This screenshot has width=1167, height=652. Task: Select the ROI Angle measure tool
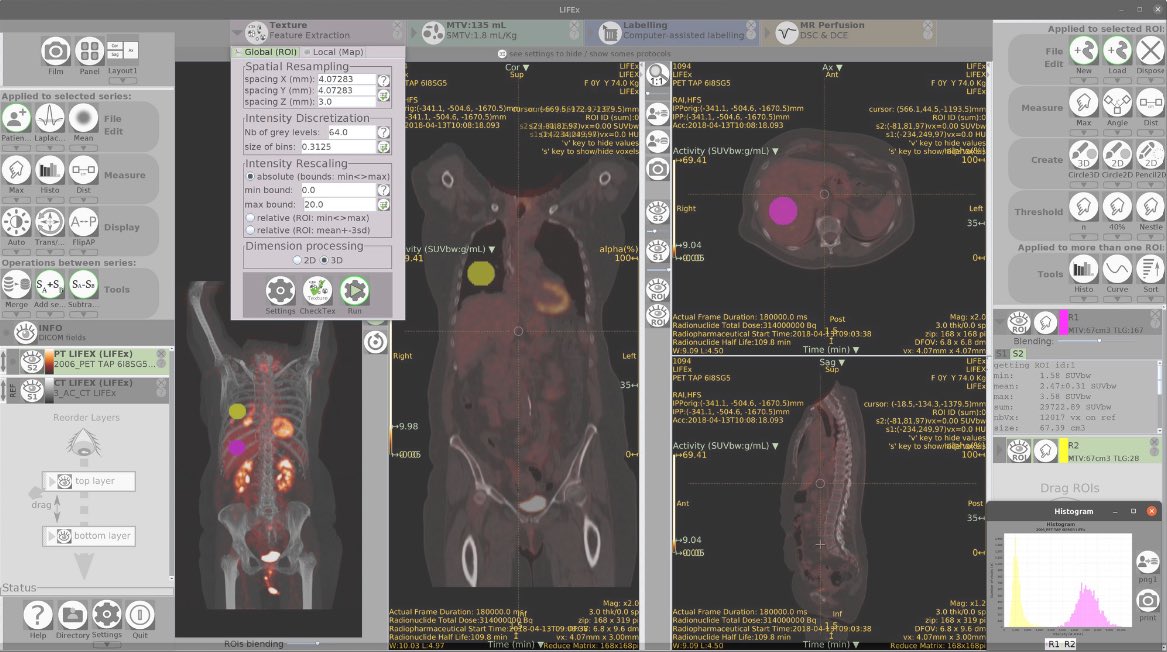pos(1117,103)
